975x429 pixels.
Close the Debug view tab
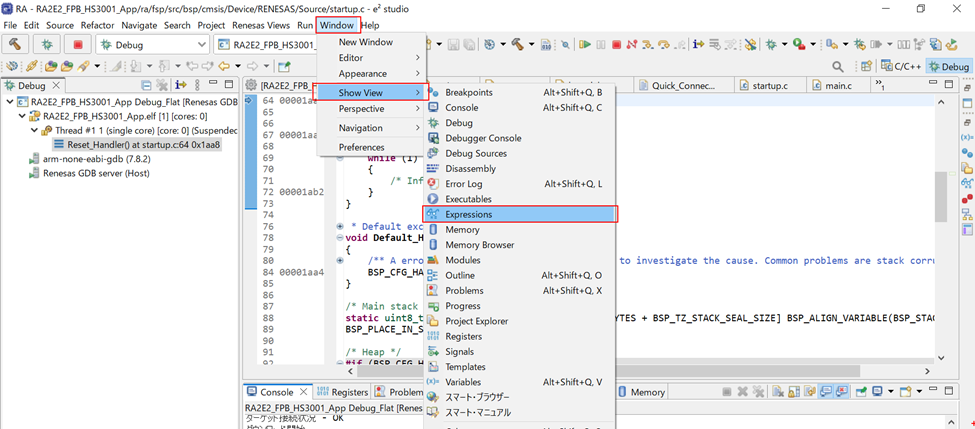(x=55, y=86)
